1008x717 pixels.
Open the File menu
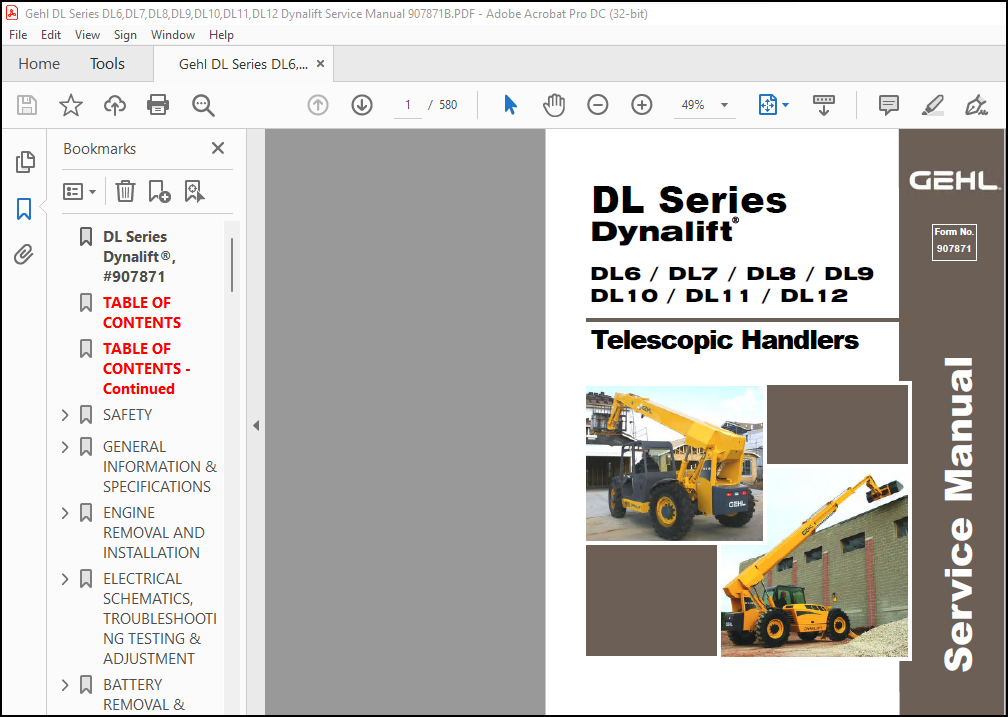click(18, 35)
